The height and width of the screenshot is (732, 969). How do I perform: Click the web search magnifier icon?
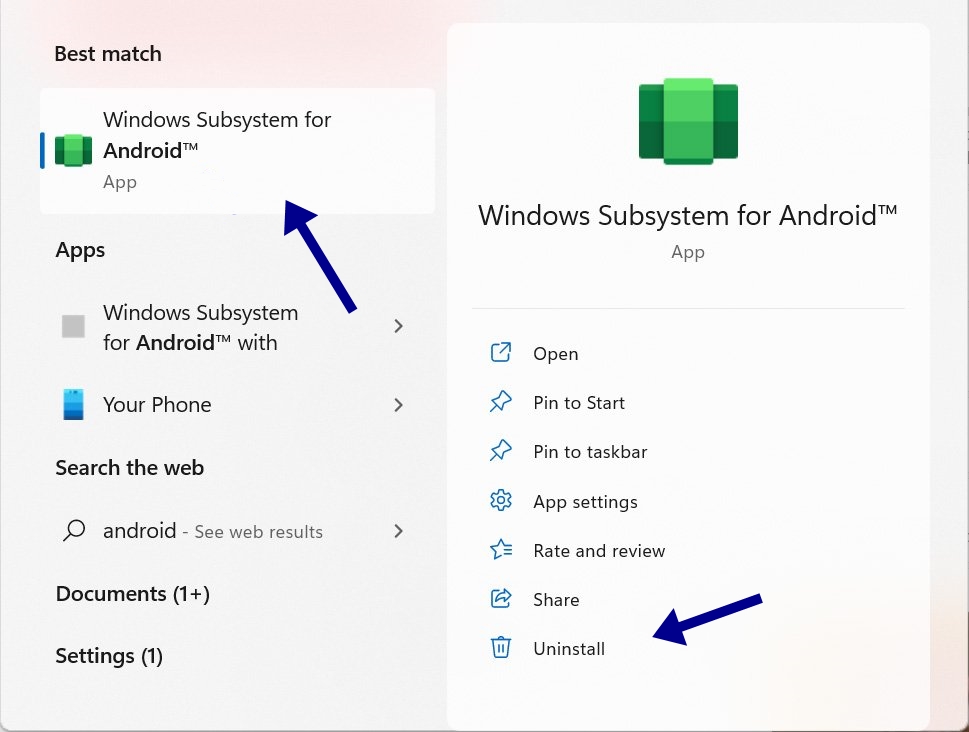tap(73, 531)
